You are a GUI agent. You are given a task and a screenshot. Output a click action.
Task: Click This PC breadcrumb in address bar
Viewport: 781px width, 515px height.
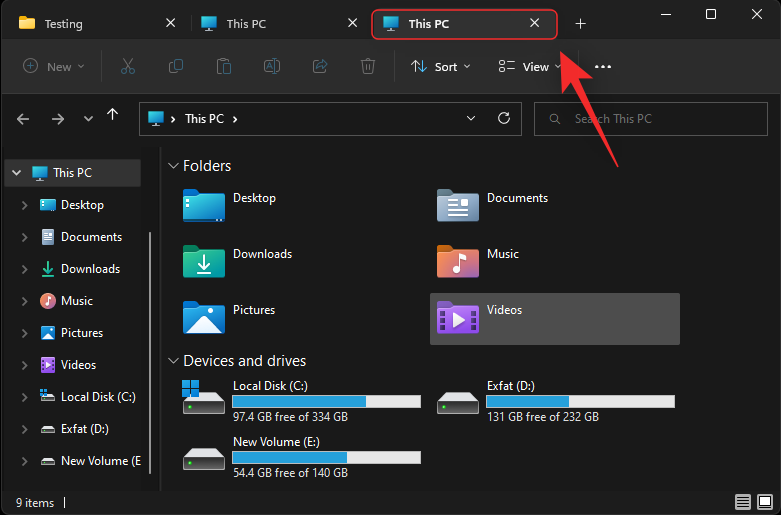pyautogui.click(x=204, y=119)
